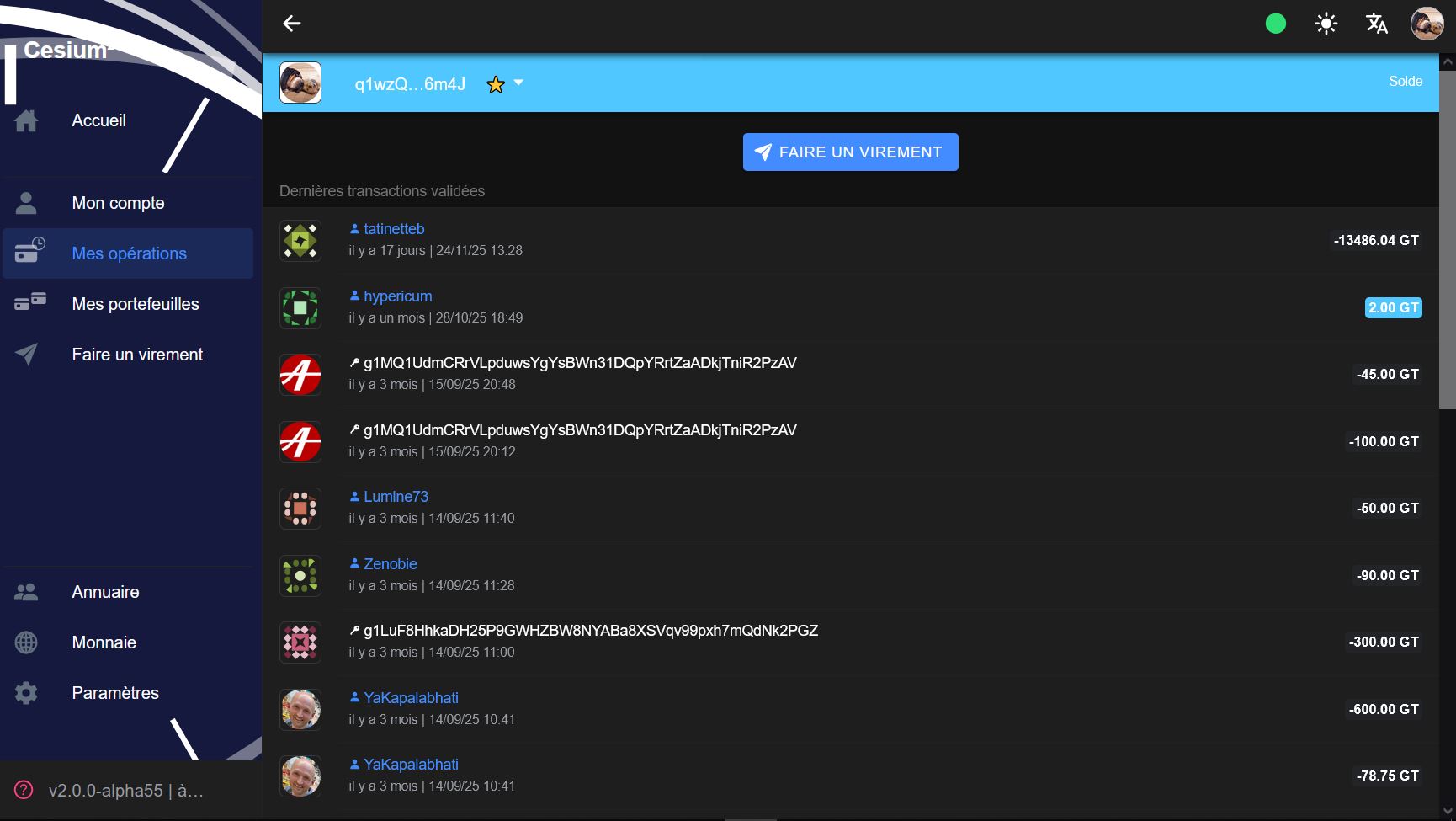The height and width of the screenshot is (821, 1456).
Task: Open Paramètres gear icon
Action: [27, 693]
